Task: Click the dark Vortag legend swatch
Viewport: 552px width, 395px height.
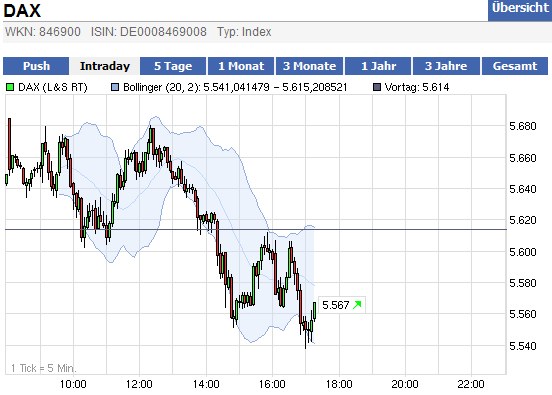Action: [x=377, y=87]
